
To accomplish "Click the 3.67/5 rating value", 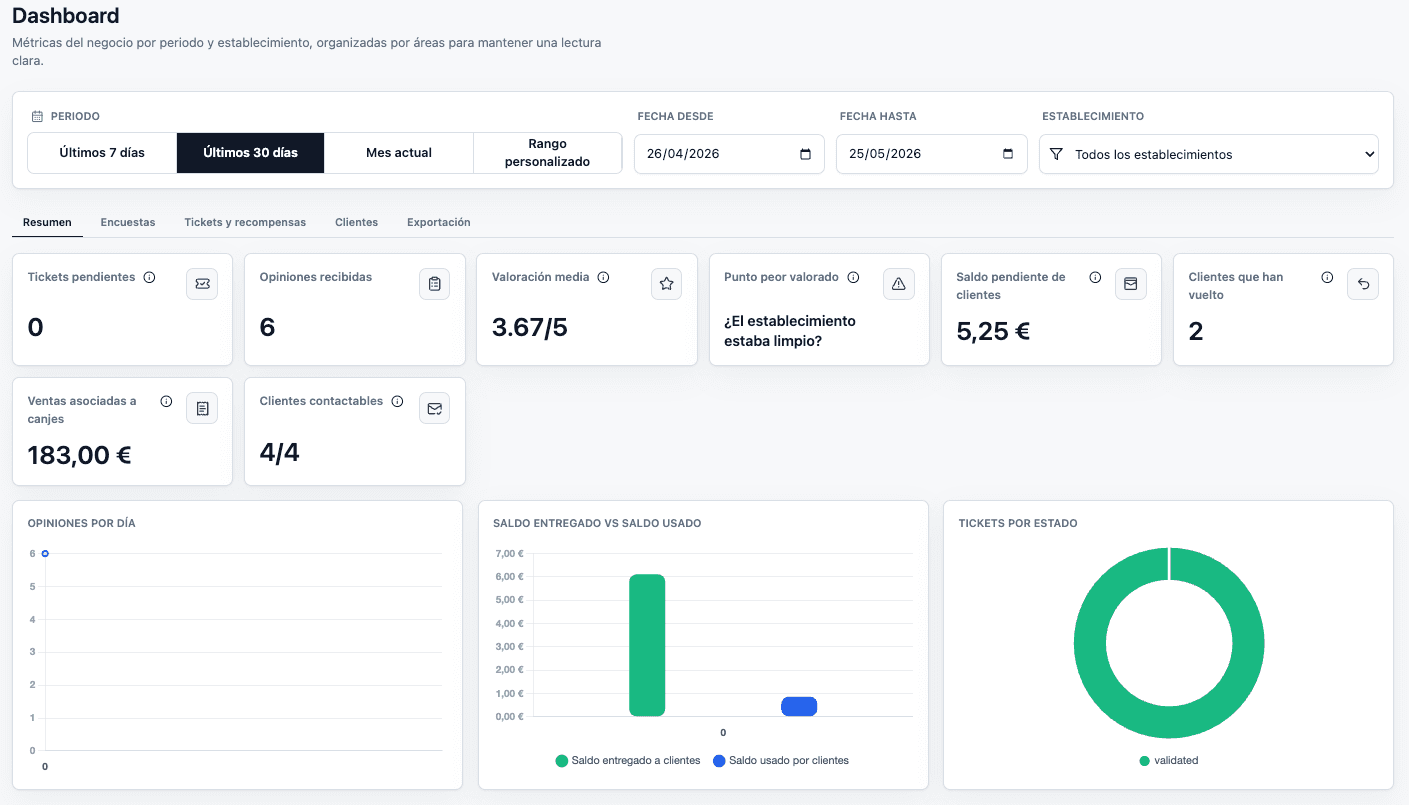I will [x=530, y=327].
